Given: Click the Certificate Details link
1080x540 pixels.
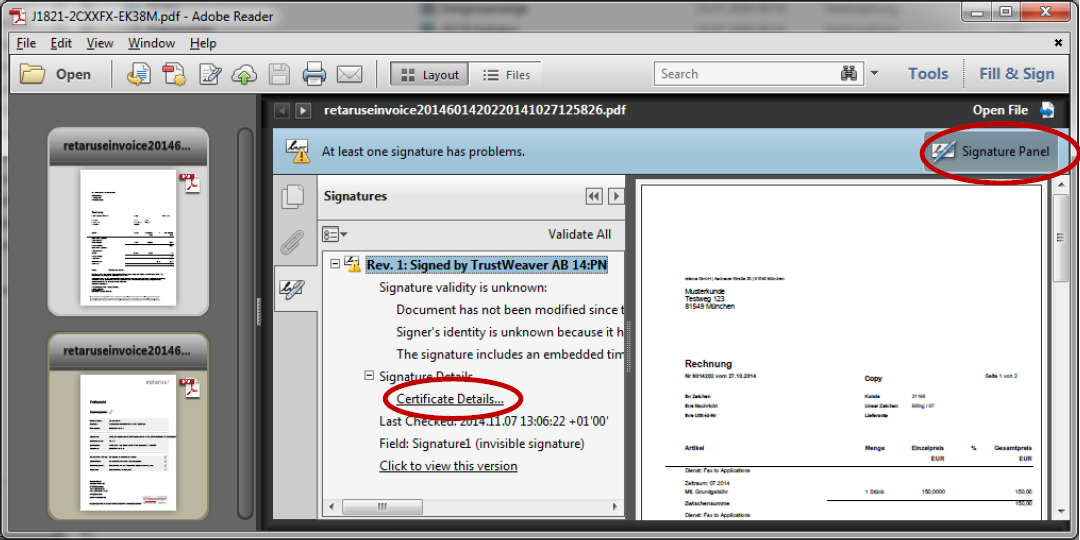Looking at the screenshot, I should pyautogui.click(x=449, y=399).
